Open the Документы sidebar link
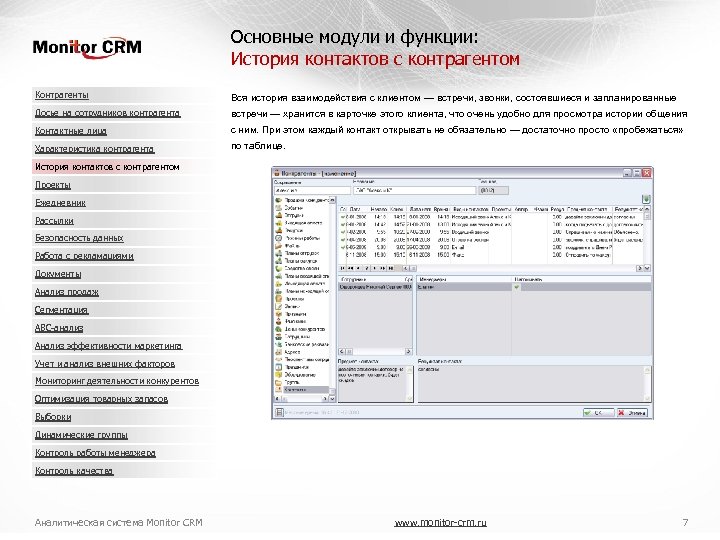720x540 pixels. (x=58, y=274)
